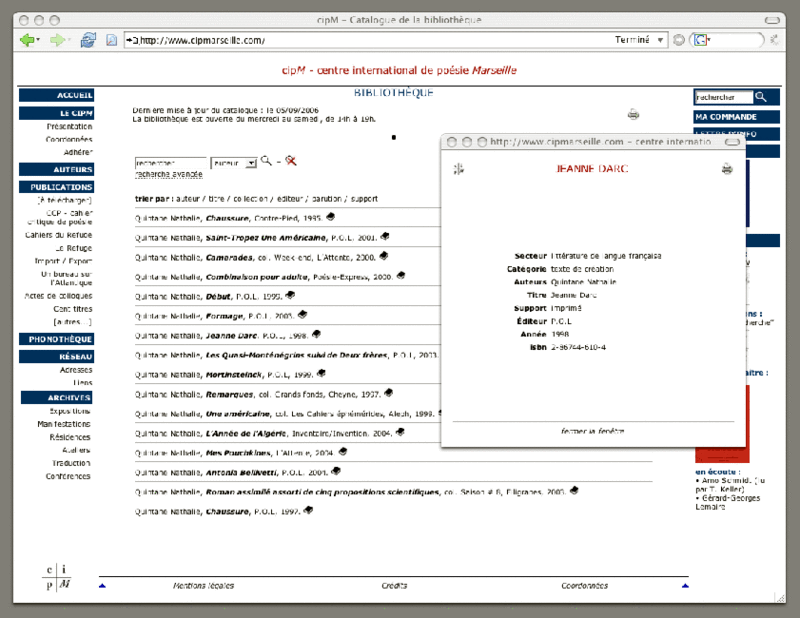Open LE CIPM menu section
Image resolution: width=800 pixels, height=618 pixels.
coord(57,113)
